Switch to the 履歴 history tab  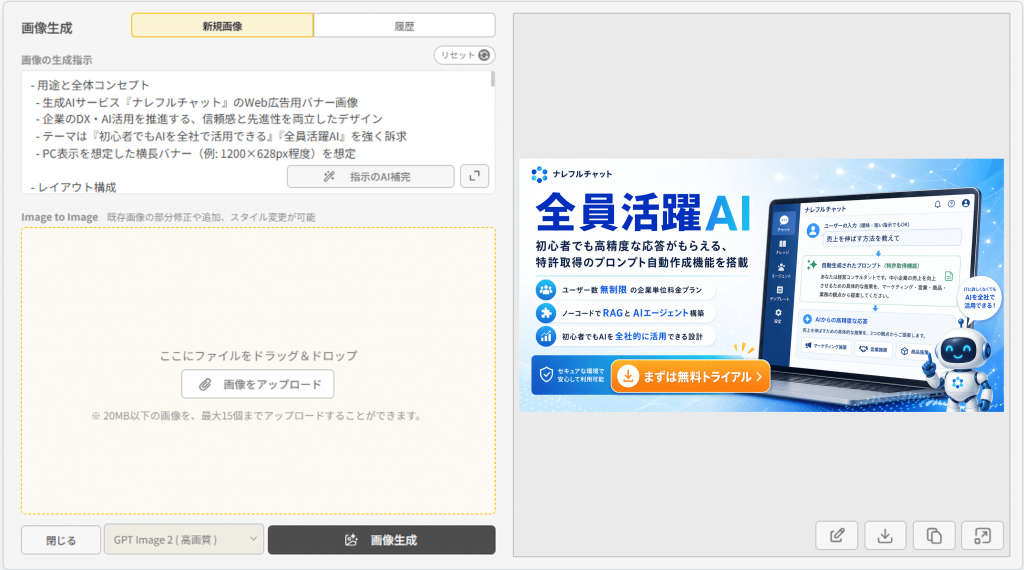tap(404, 26)
